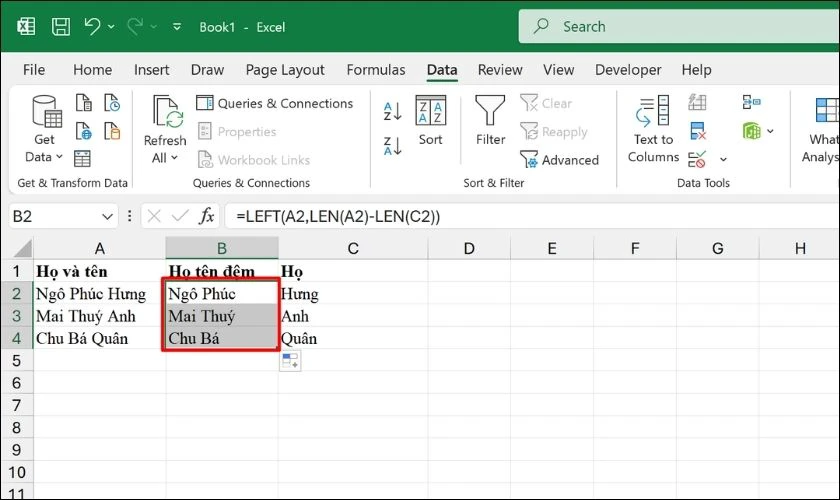Image resolution: width=840 pixels, height=500 pixels.
Task: Click Sort A to Z icon
Action: [393, 111]
